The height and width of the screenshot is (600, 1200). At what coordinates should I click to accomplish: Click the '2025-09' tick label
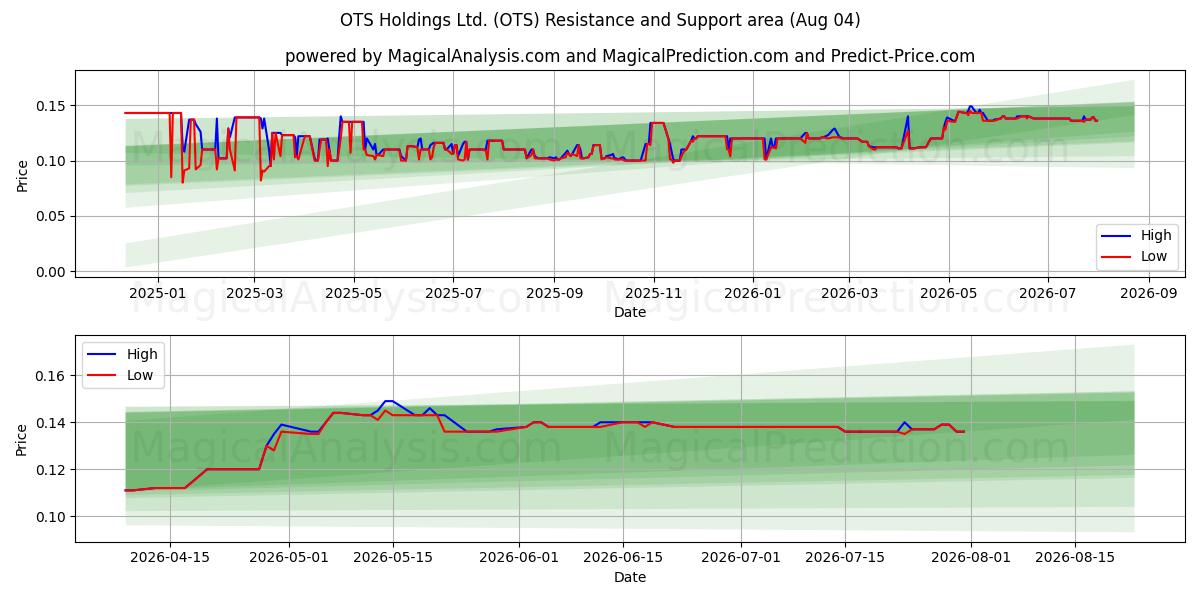(555, 293)
